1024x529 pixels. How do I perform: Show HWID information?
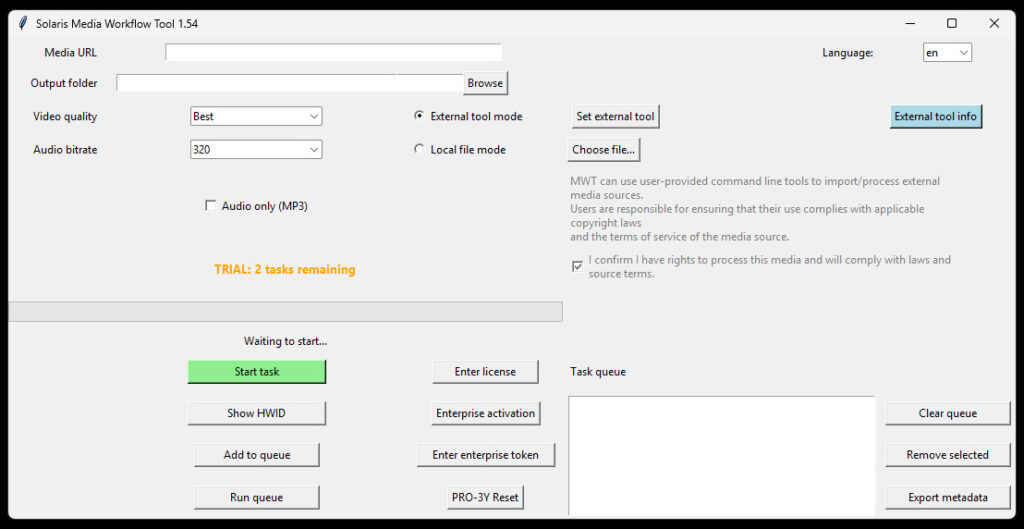[x=257, y=413]
